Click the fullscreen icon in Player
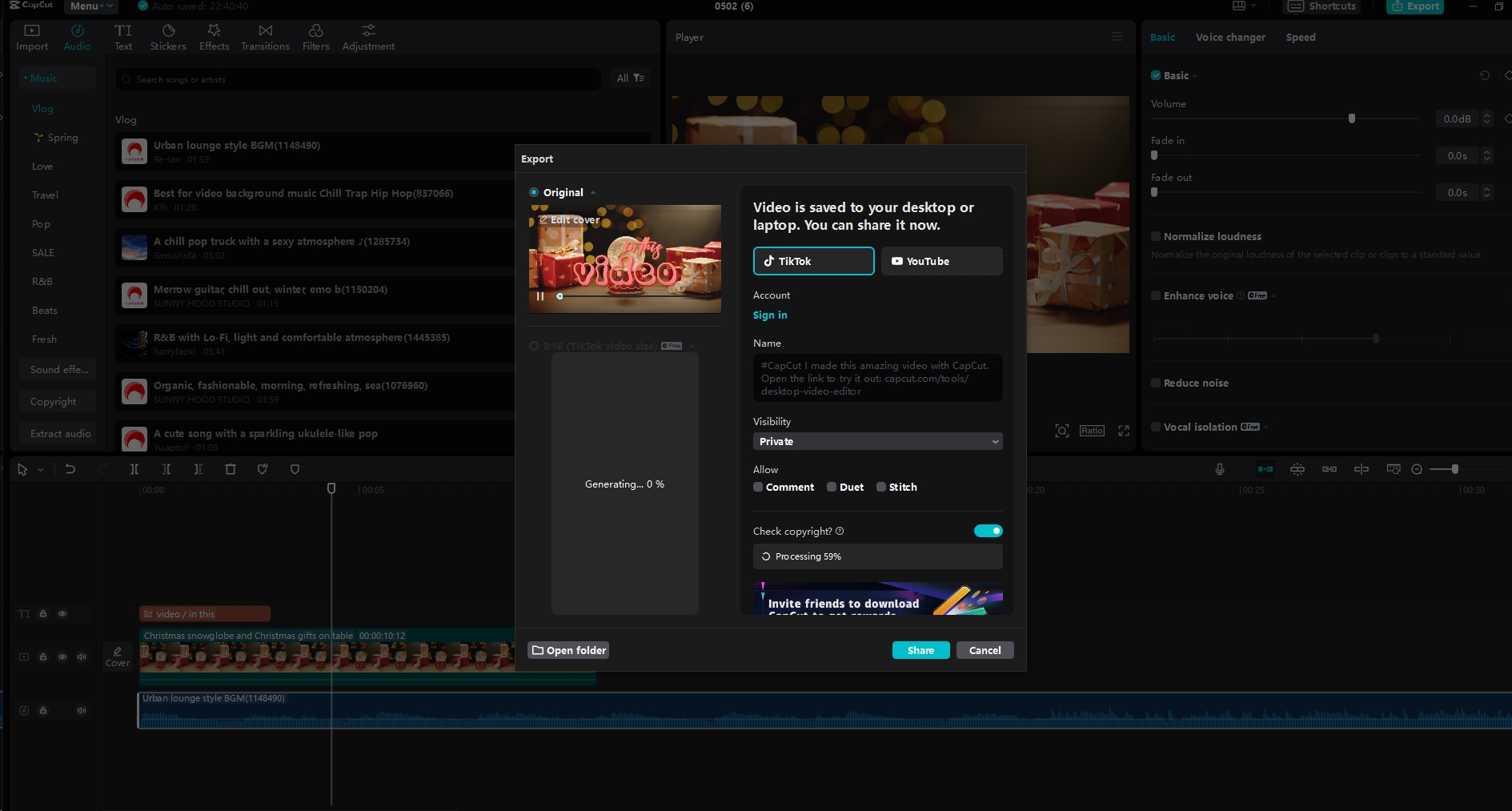1512x811 pixels. click(1124, 431)
